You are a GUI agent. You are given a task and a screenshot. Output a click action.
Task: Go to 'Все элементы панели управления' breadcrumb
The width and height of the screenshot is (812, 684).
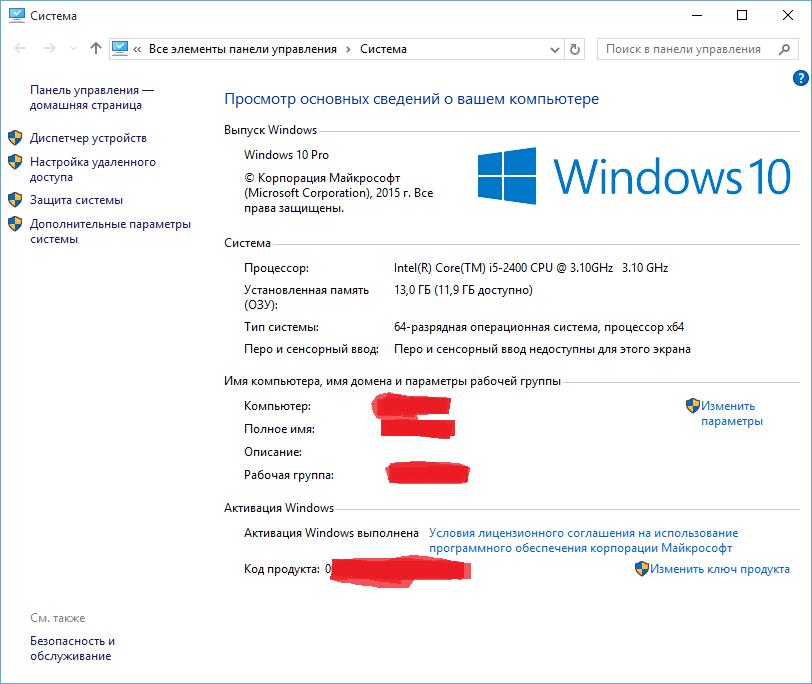pyautogui.click(x=243, y=49)
